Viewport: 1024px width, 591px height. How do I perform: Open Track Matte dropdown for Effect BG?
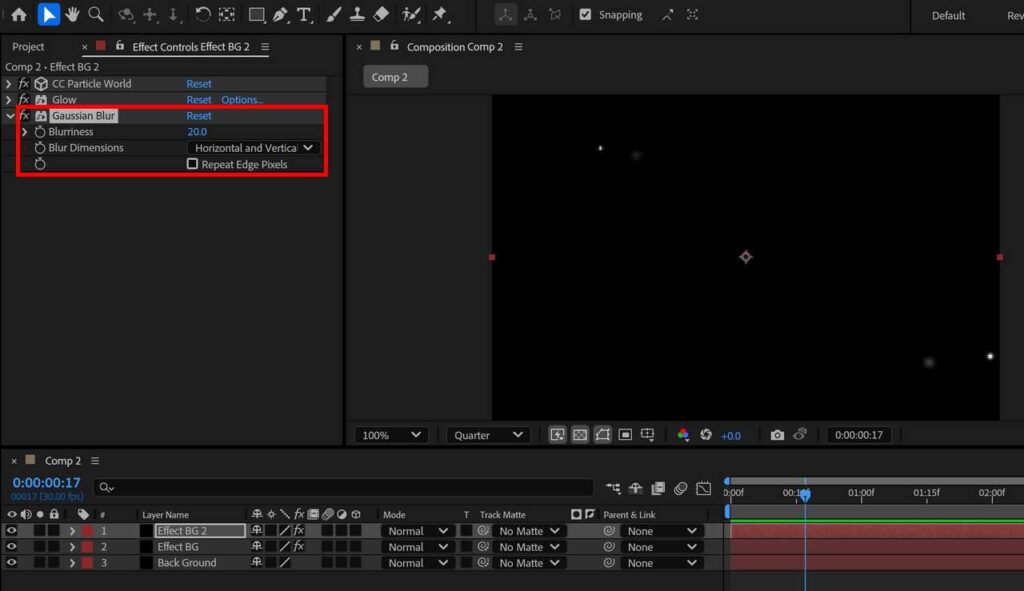point(528,547)
